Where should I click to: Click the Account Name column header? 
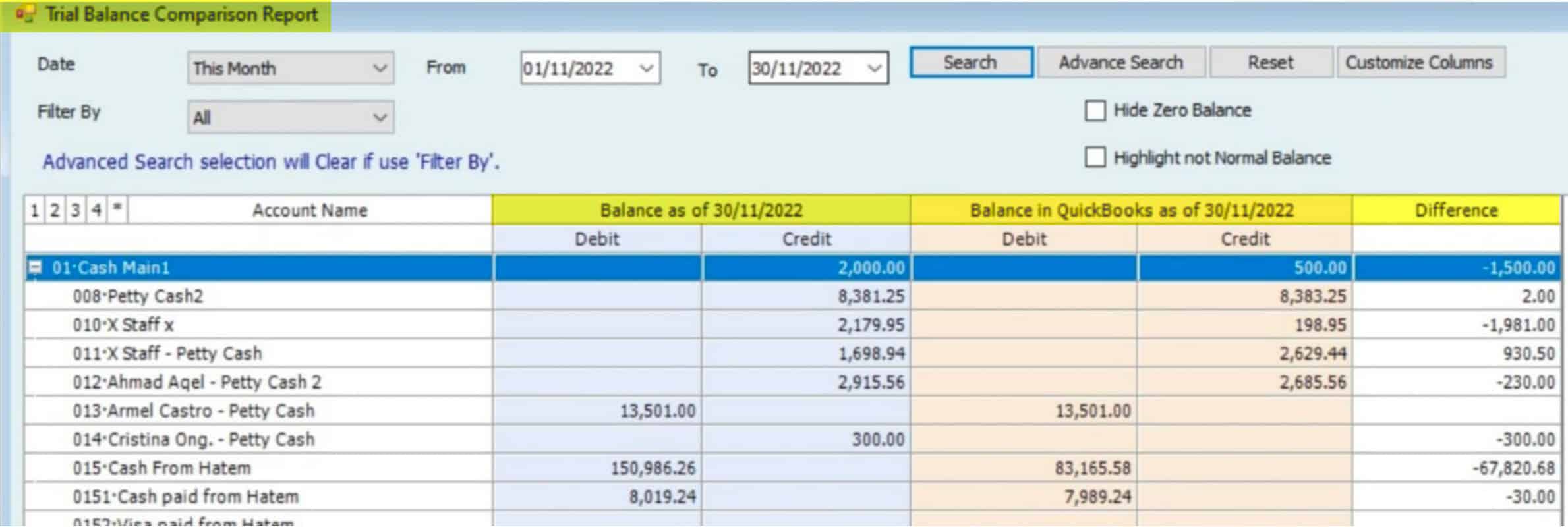point(310,210)
